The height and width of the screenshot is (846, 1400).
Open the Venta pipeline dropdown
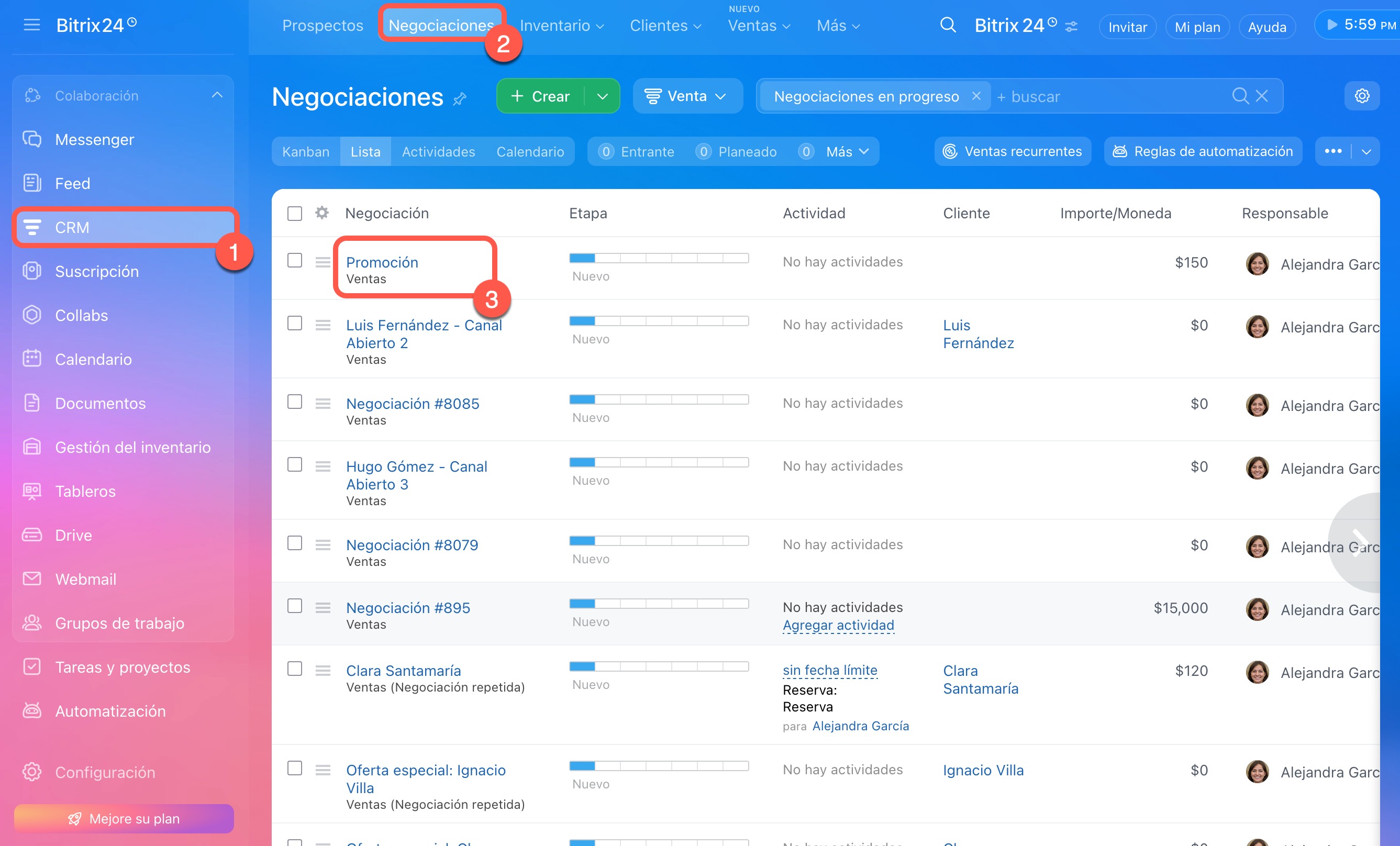(x=687, y=96)
